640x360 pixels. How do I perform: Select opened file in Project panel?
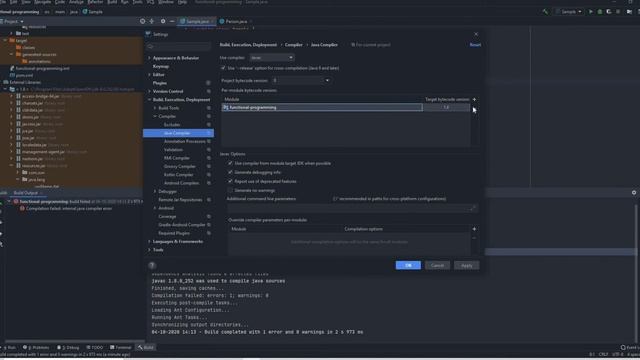pyautogui.click(x=142, y=21)
